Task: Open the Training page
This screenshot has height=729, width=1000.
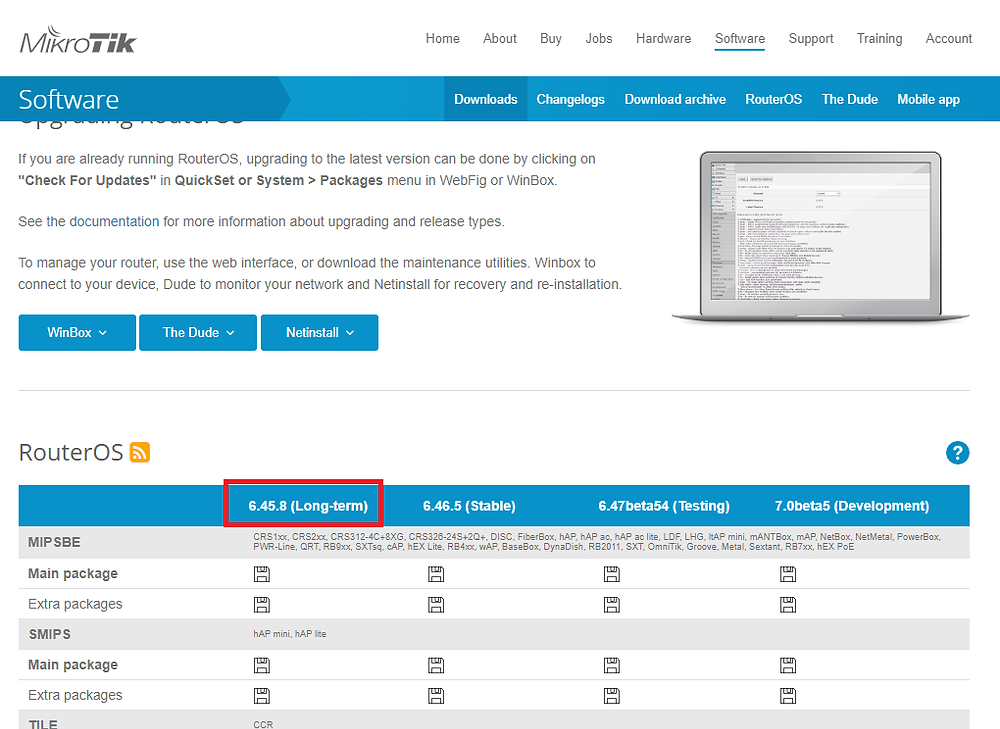Action: pos(879,38)
